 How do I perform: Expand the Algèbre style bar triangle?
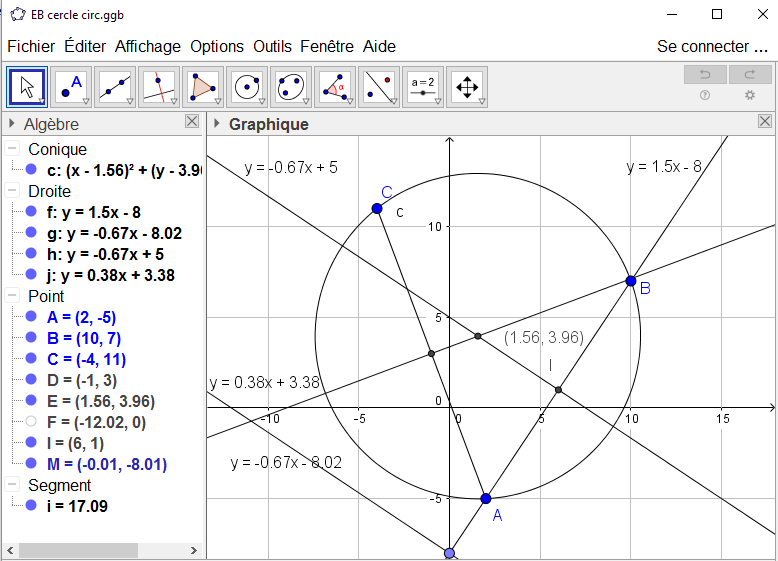[x=12, y=124]
